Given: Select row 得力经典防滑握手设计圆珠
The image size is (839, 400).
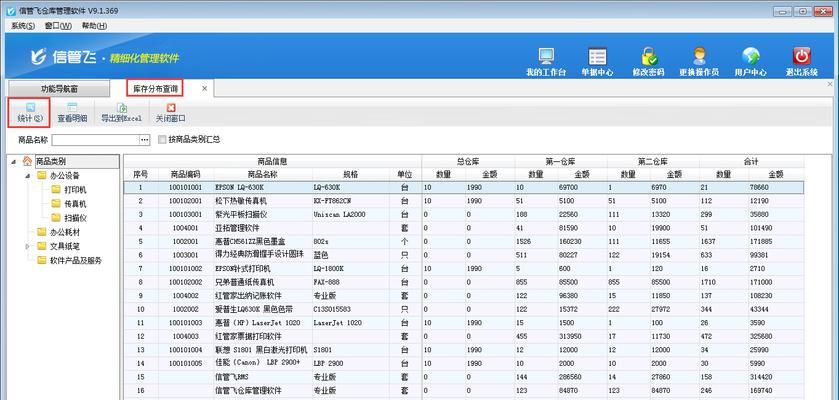Looking at the screenshot, I should coord(463,255).
